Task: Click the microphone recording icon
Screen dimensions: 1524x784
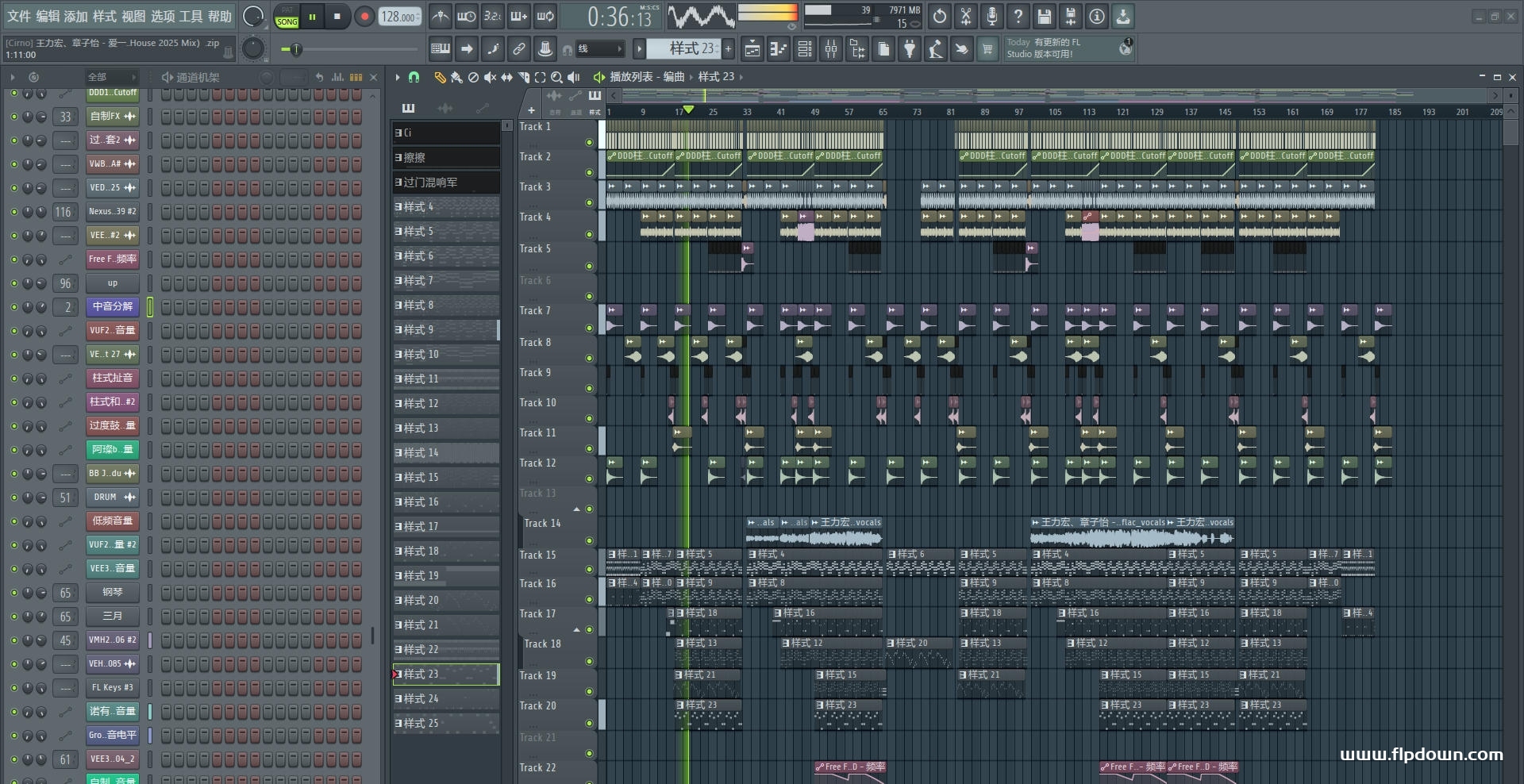Action: click(x=991, y=16)
